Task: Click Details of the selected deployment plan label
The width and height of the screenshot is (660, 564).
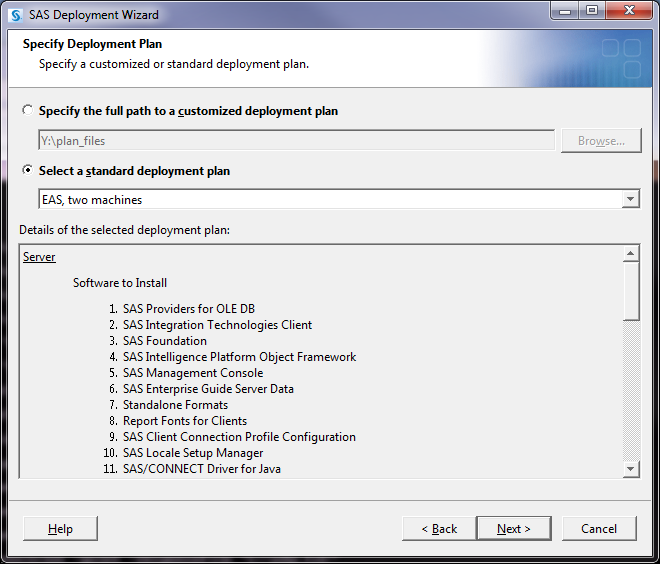Action: coord(125,230)
